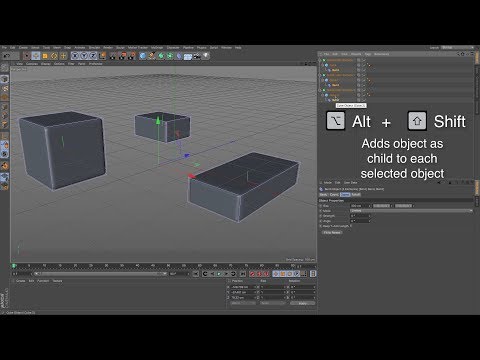
Task: Click the Fit to Parent button
Action: [332, 232]
